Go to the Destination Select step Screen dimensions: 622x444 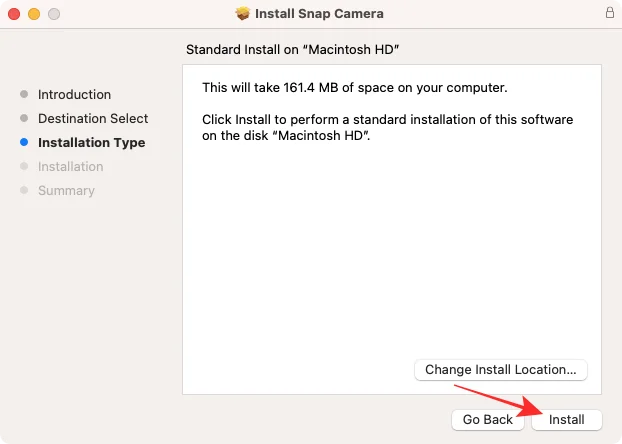pos(93,119)
